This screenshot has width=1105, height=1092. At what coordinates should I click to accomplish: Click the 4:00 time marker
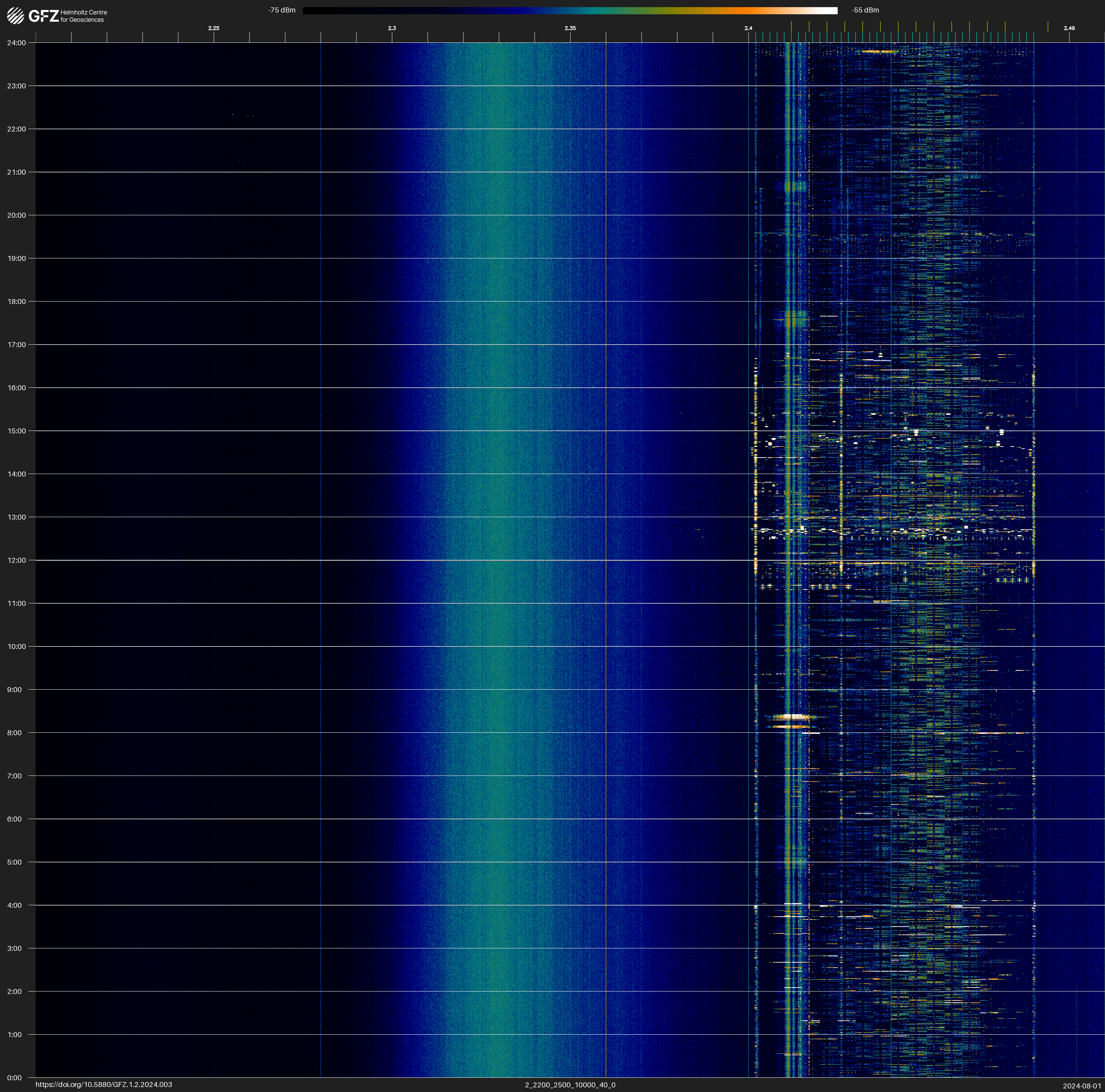pyautogui.click(x=14, y=905)
